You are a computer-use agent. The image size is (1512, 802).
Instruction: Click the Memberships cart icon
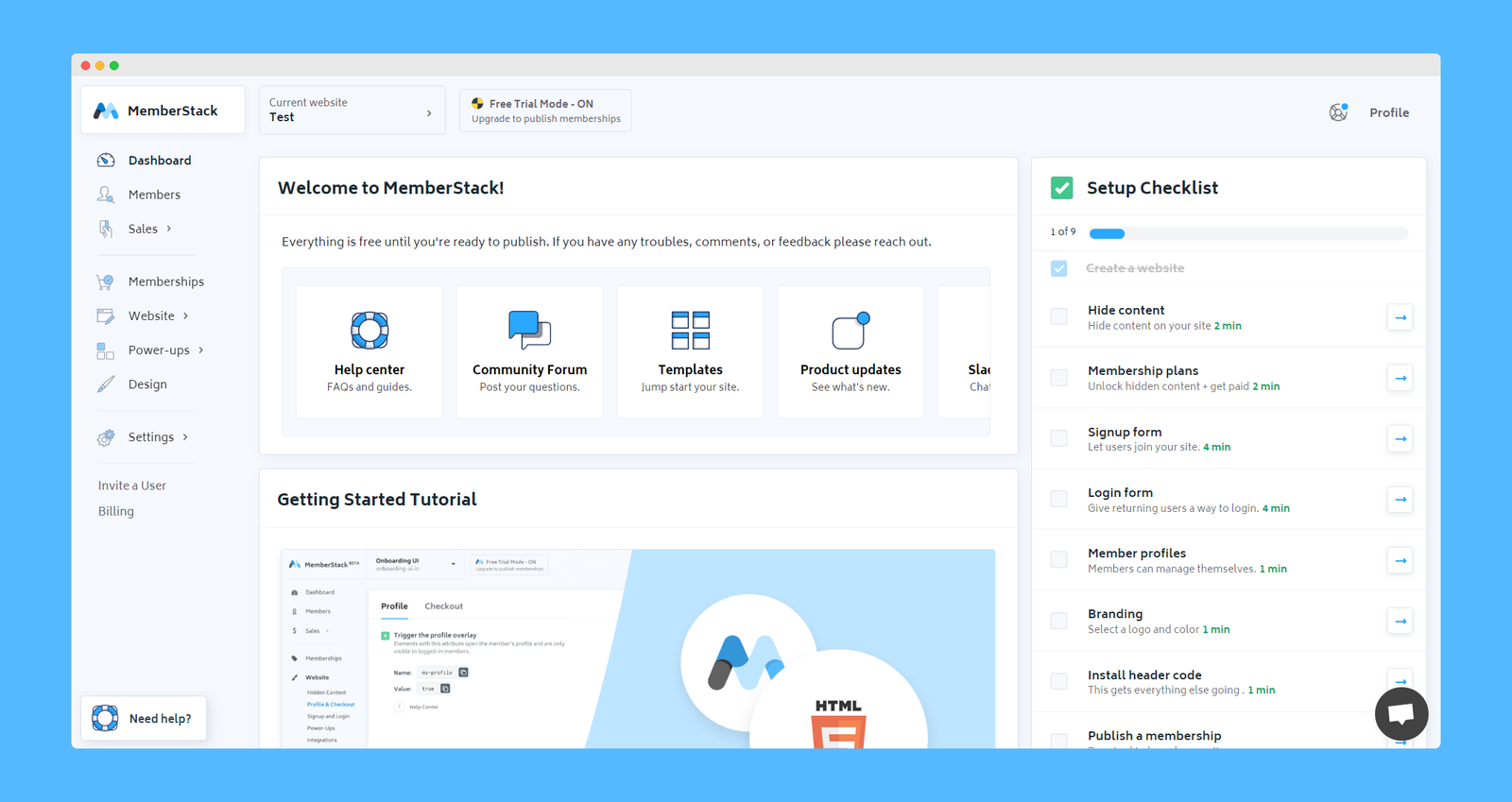point(106,282)
